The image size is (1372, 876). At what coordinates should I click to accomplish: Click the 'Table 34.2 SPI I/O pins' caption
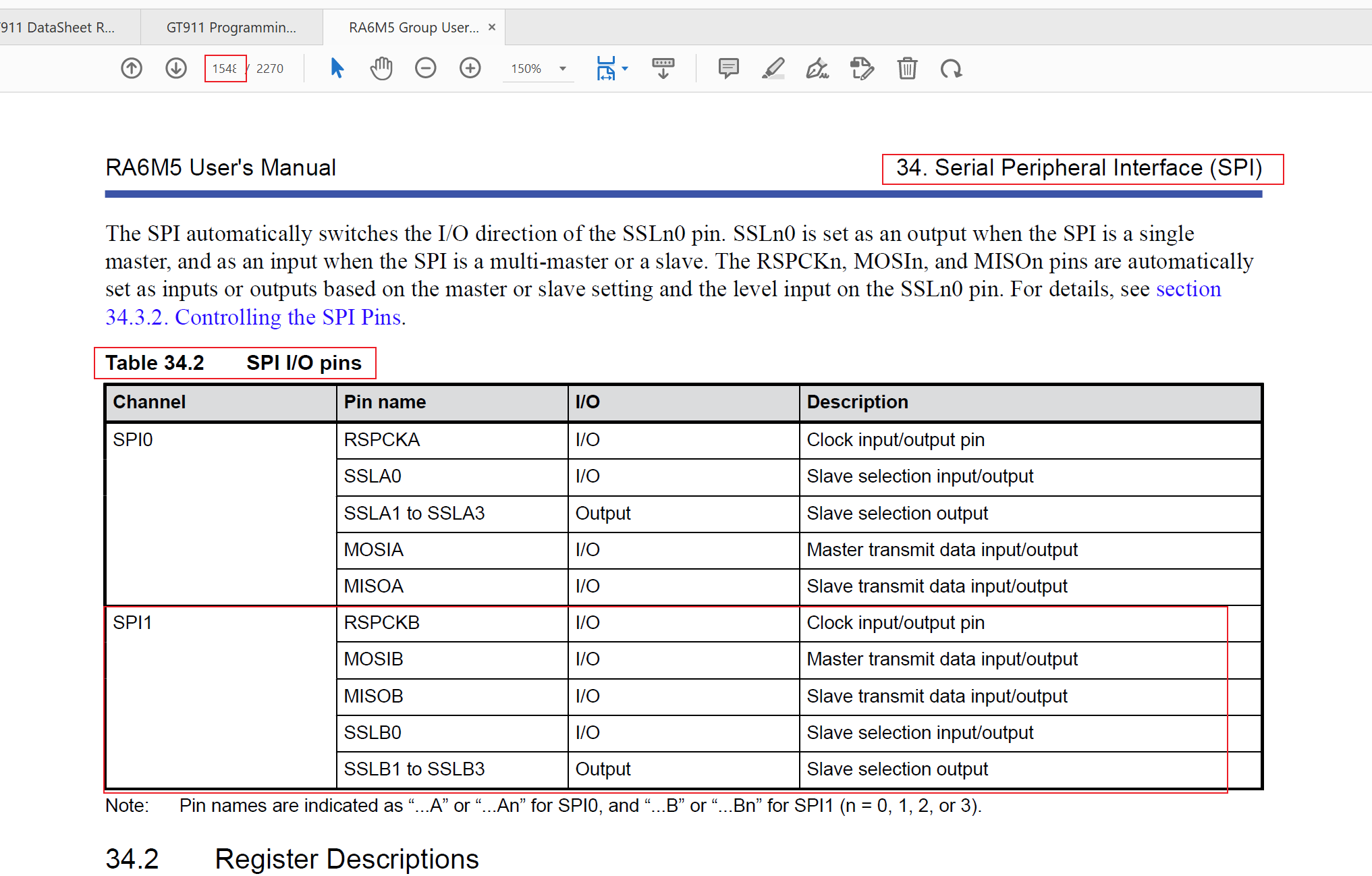coord(234,363)
